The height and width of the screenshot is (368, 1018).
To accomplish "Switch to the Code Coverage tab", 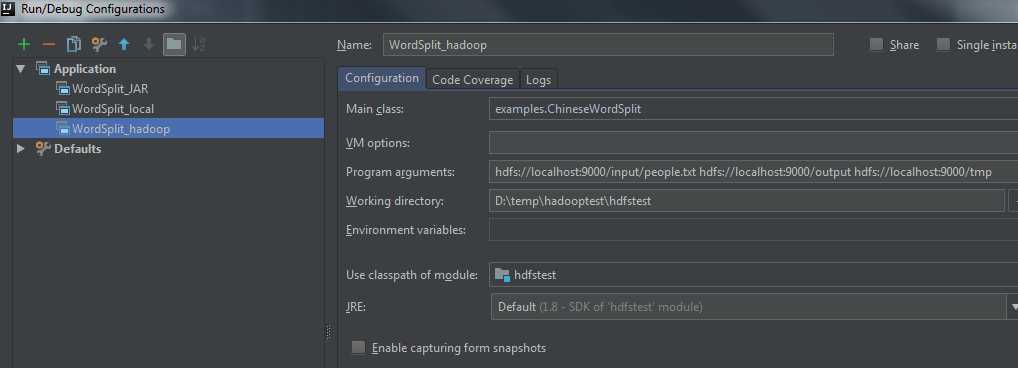I will [x=473, y=79].
